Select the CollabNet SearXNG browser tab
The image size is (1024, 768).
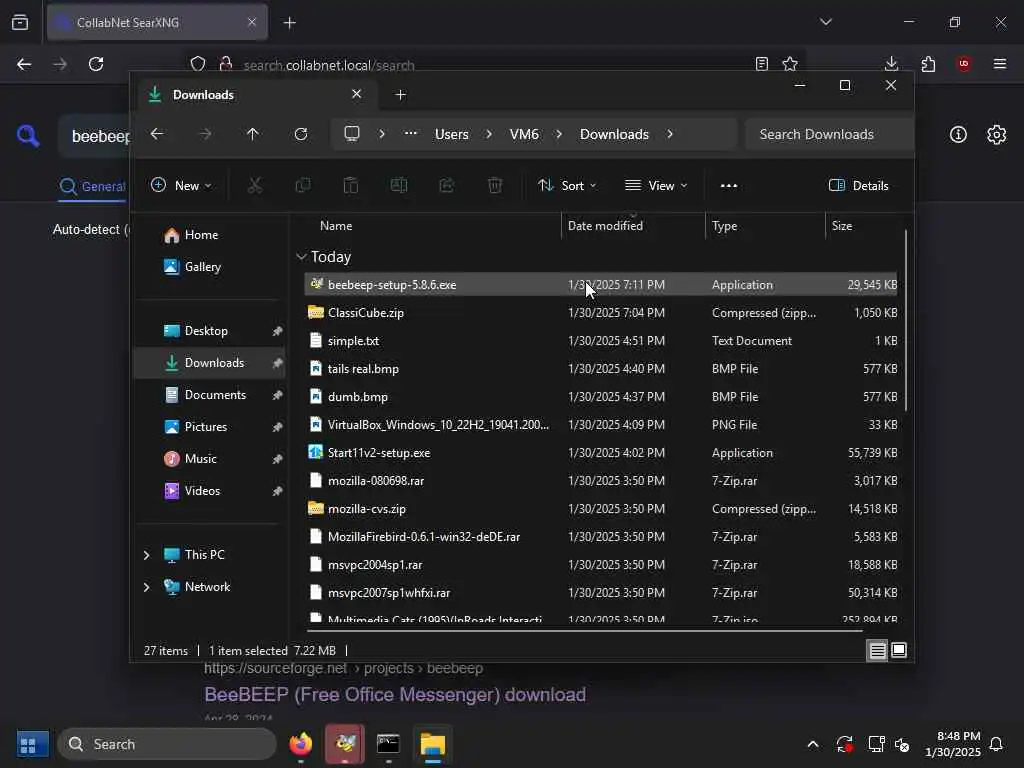[157, 22]
